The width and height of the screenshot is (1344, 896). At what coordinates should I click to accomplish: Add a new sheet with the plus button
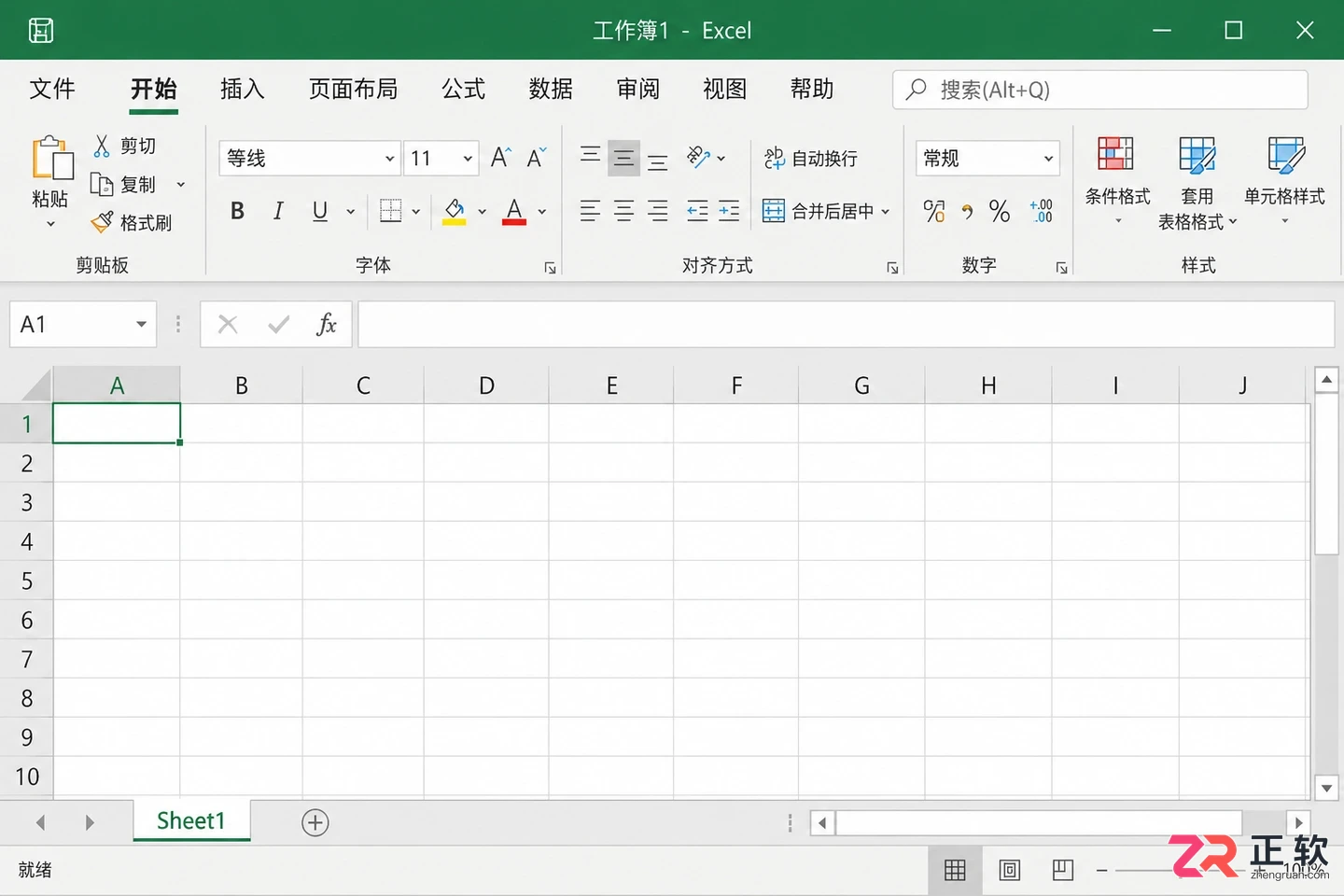(315, 822)
